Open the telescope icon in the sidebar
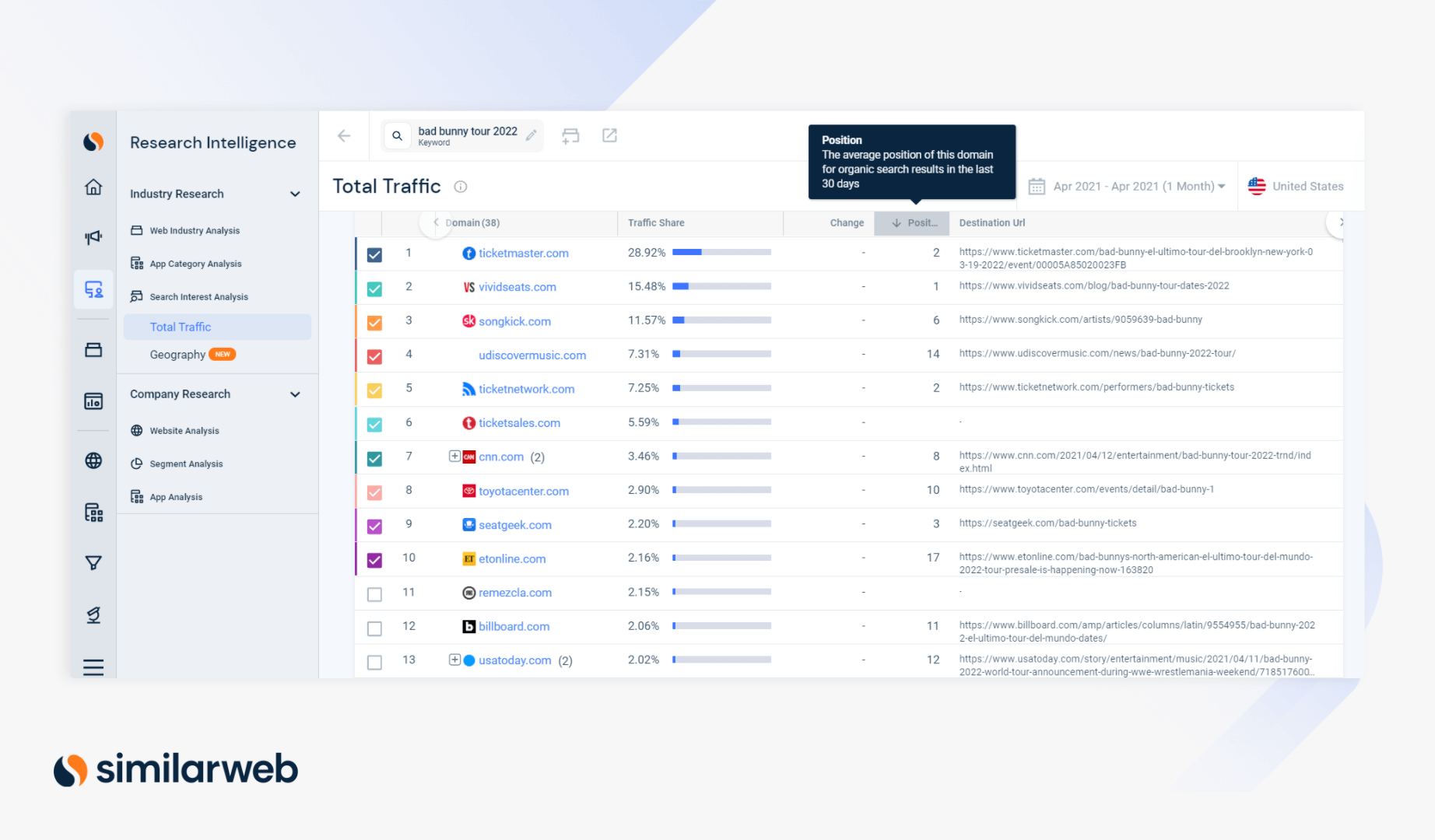The width and height of the screenshot is (1435, 840). [93, 615]
